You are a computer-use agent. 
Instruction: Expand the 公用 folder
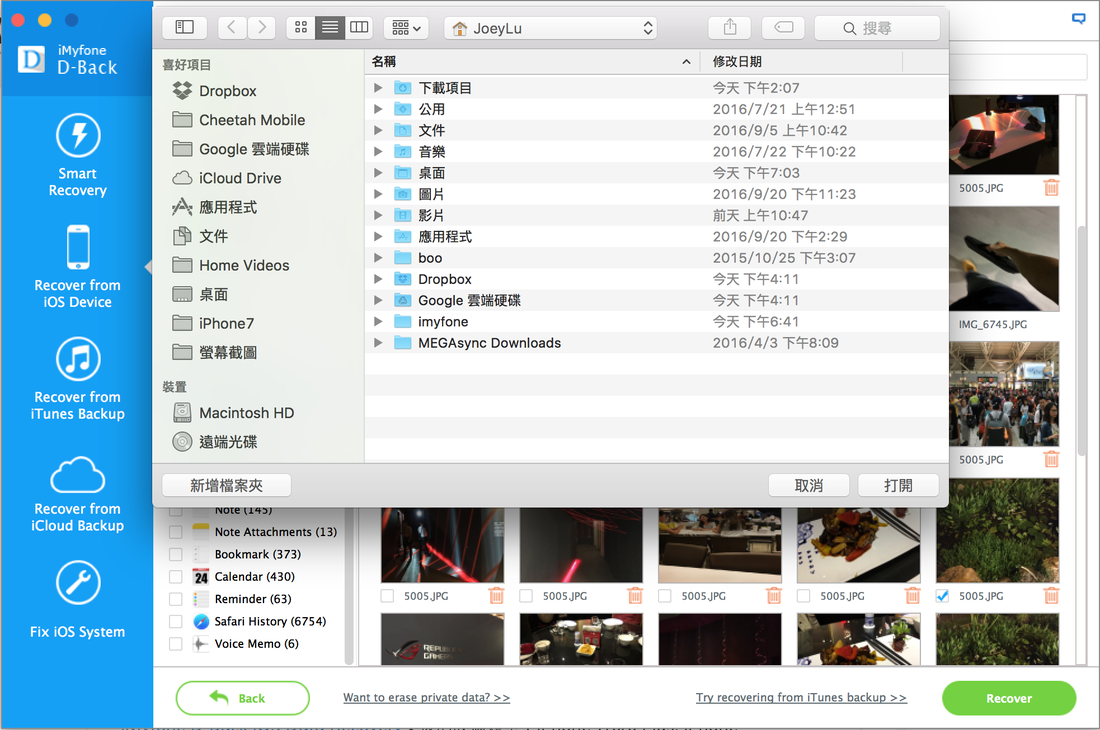click(x=378, y=109)
